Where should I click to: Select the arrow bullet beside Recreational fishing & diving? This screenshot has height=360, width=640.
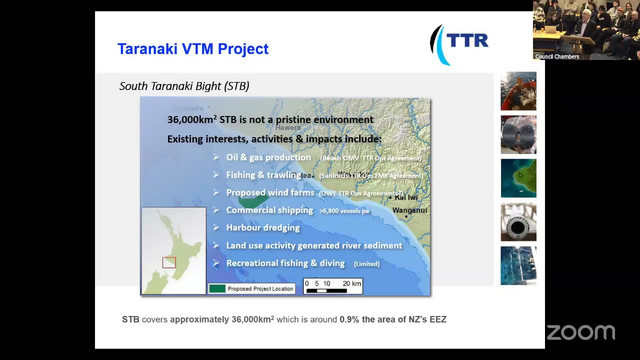click(x=216, y=263)
